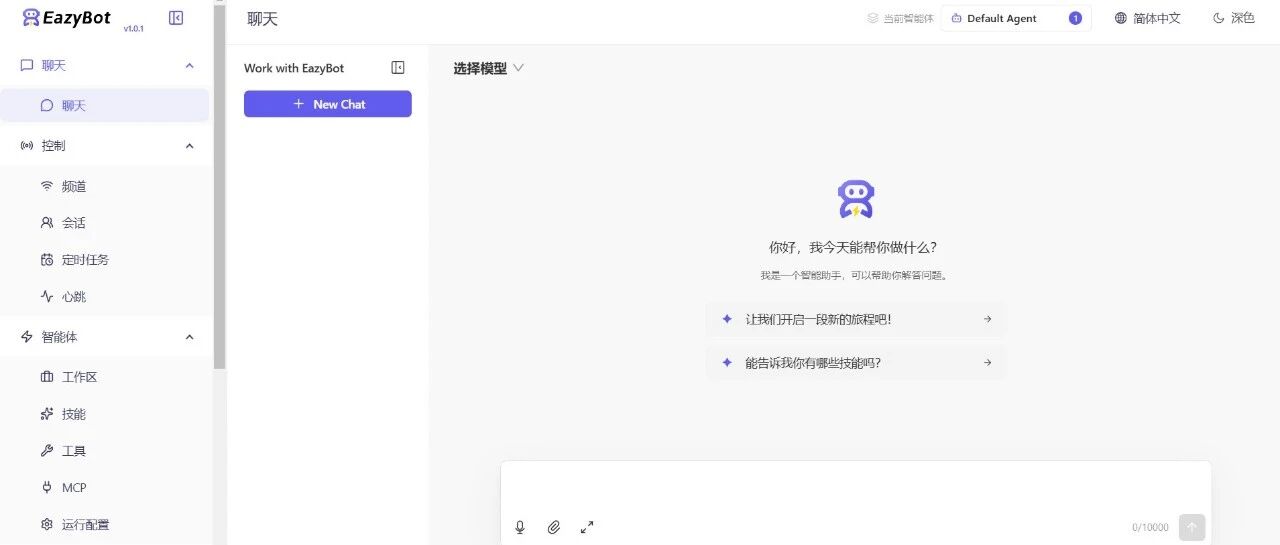
Task: Open the Default Agent selector
Action: [1016, 18]
